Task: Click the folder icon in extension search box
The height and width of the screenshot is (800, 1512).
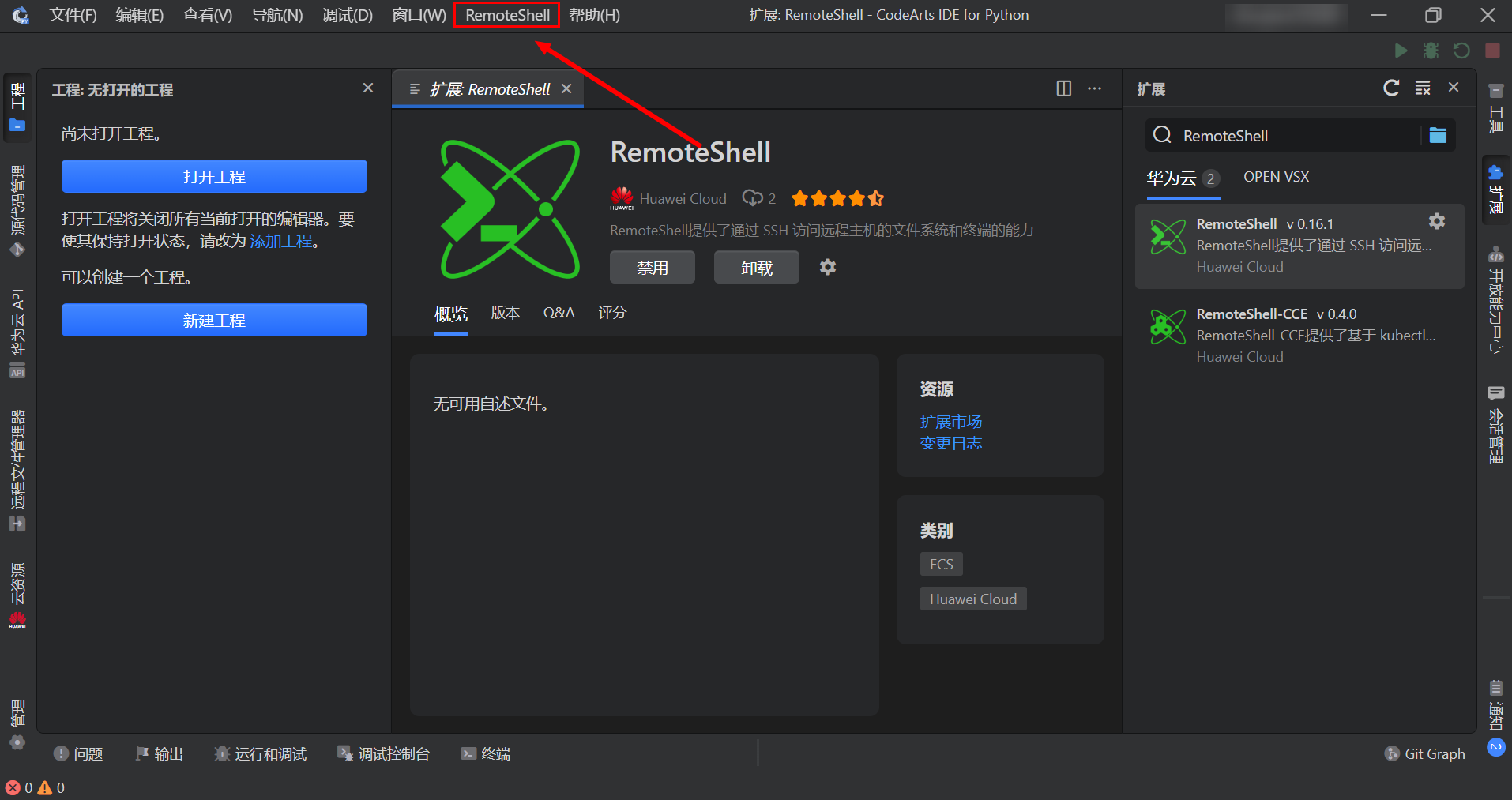Action: tap(1438, 135)
